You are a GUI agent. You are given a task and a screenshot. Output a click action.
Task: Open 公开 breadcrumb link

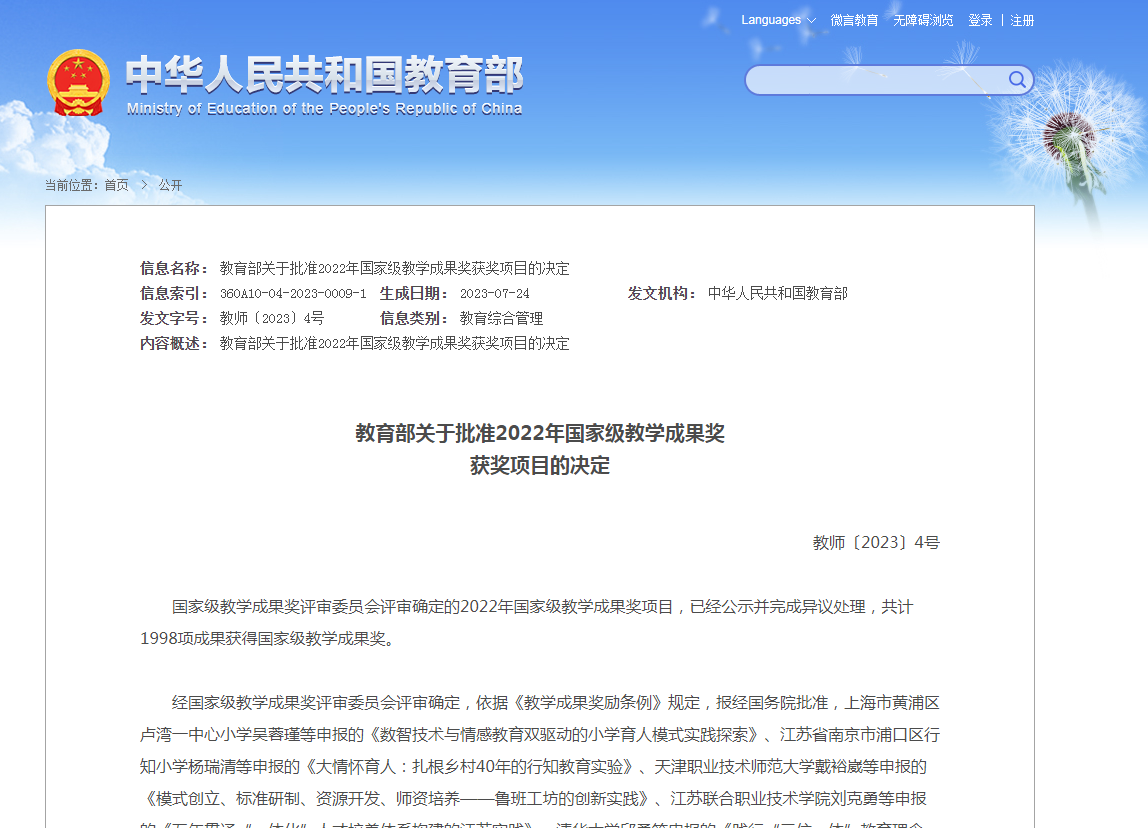click(170, 185)
